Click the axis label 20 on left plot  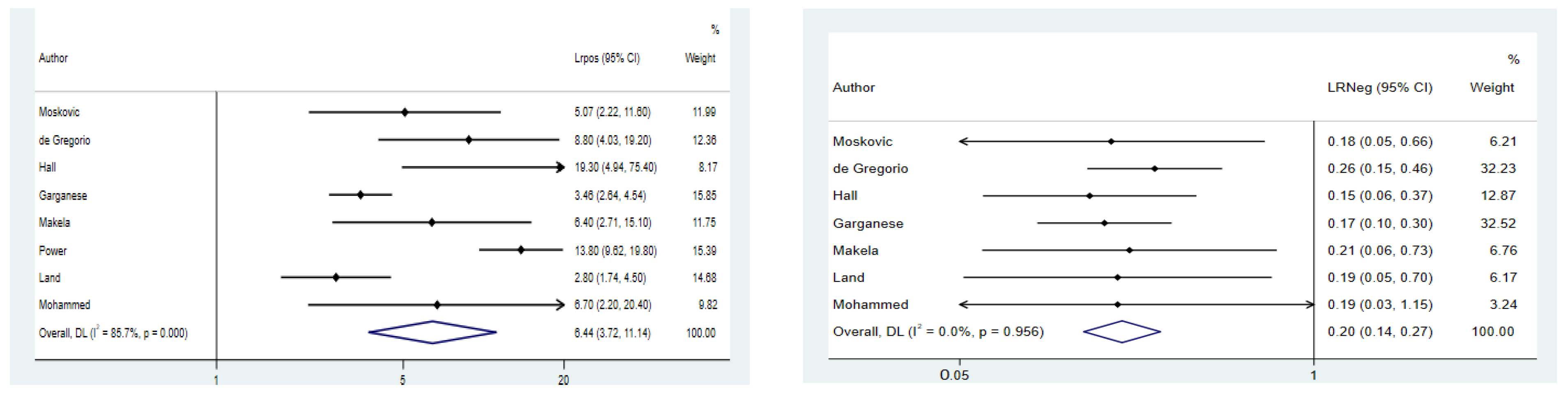point(564,380)
